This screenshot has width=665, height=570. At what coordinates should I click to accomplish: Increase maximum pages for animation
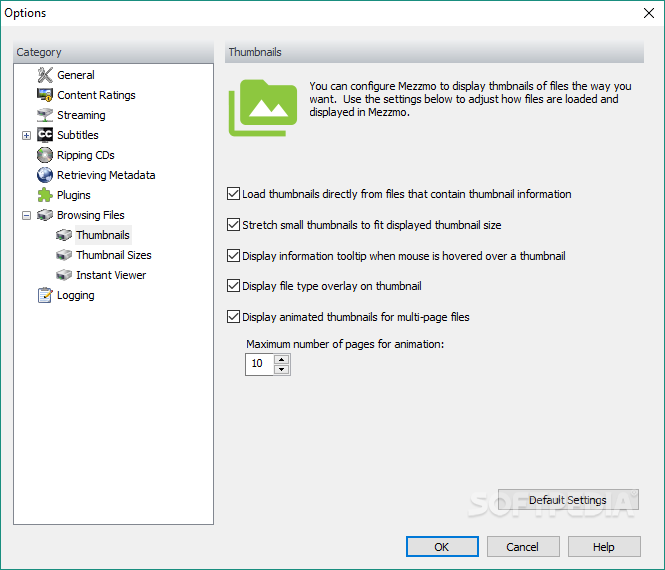[x=282, y=360]
